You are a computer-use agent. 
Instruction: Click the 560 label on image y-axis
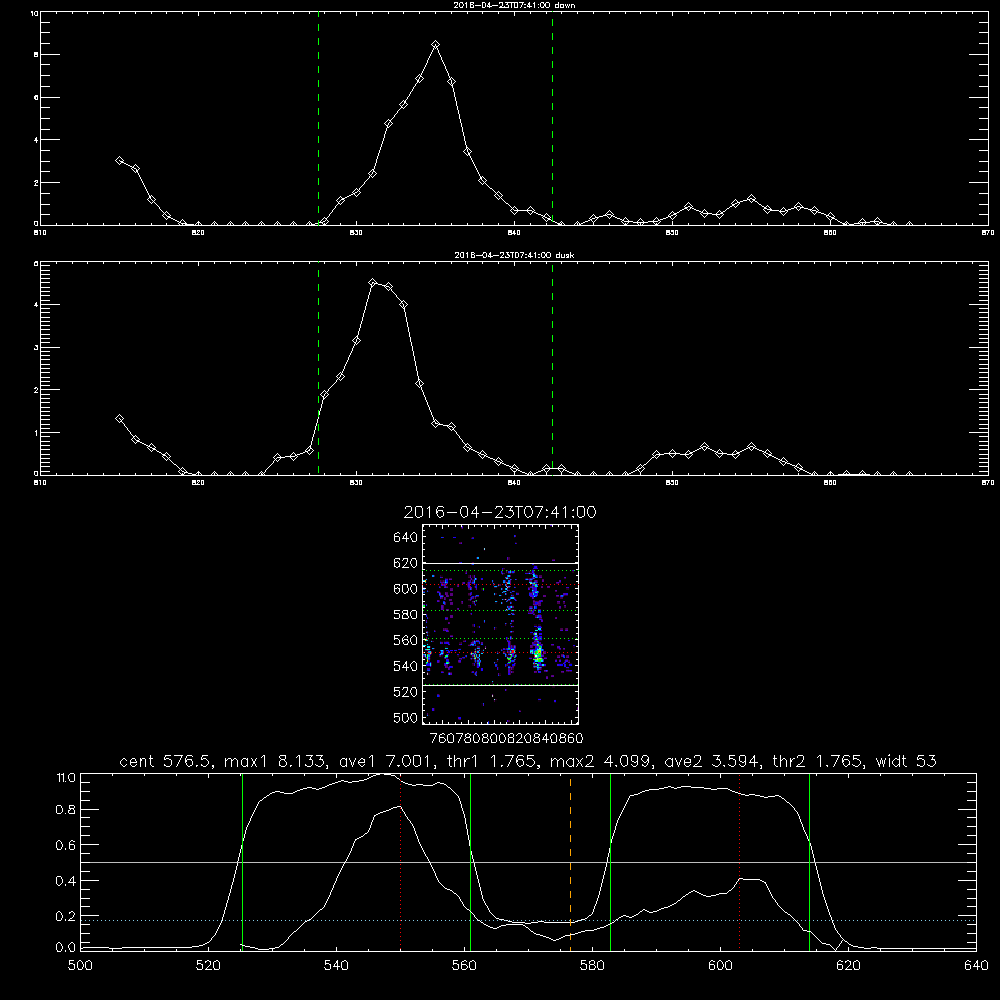click(x=406, y=640)
